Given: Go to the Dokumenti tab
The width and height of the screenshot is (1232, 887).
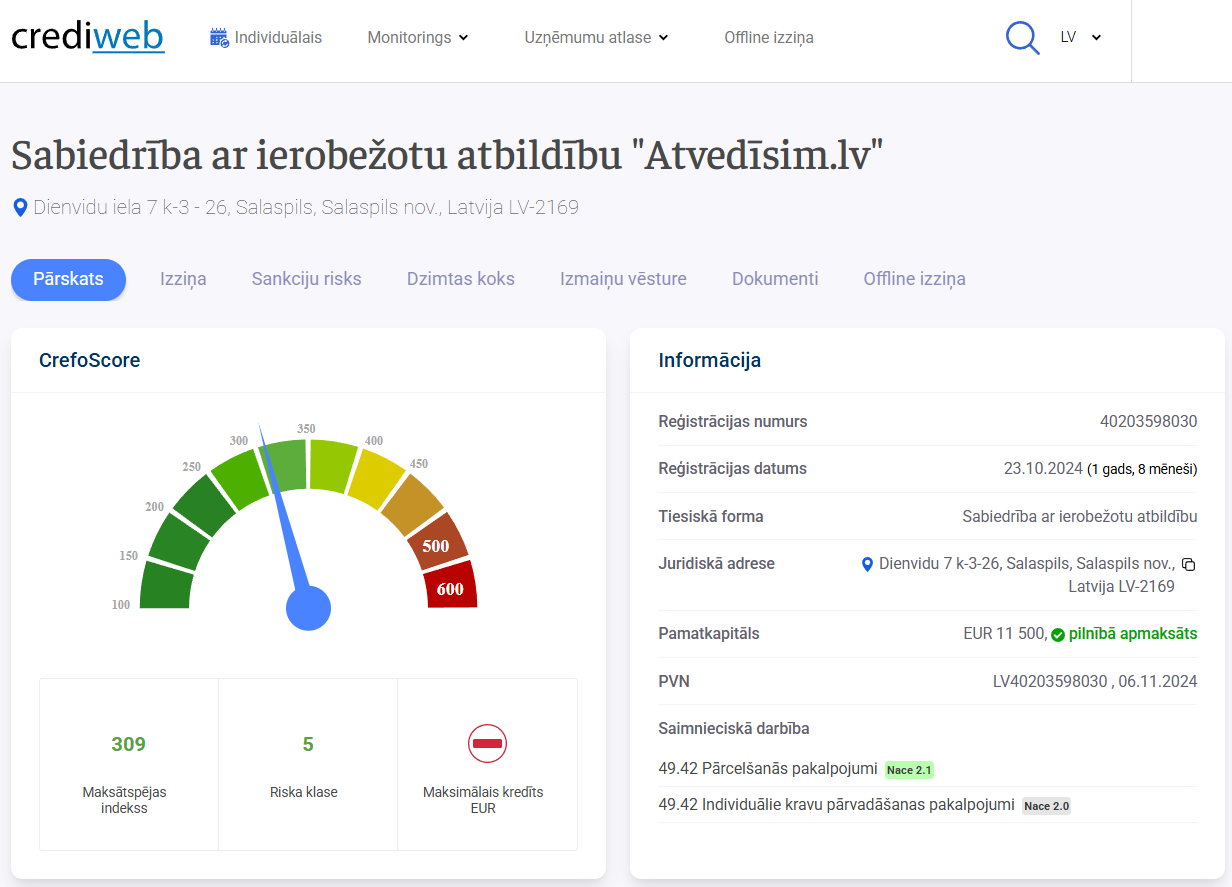Looking at the screenshot, I should (x=775, y=279).
